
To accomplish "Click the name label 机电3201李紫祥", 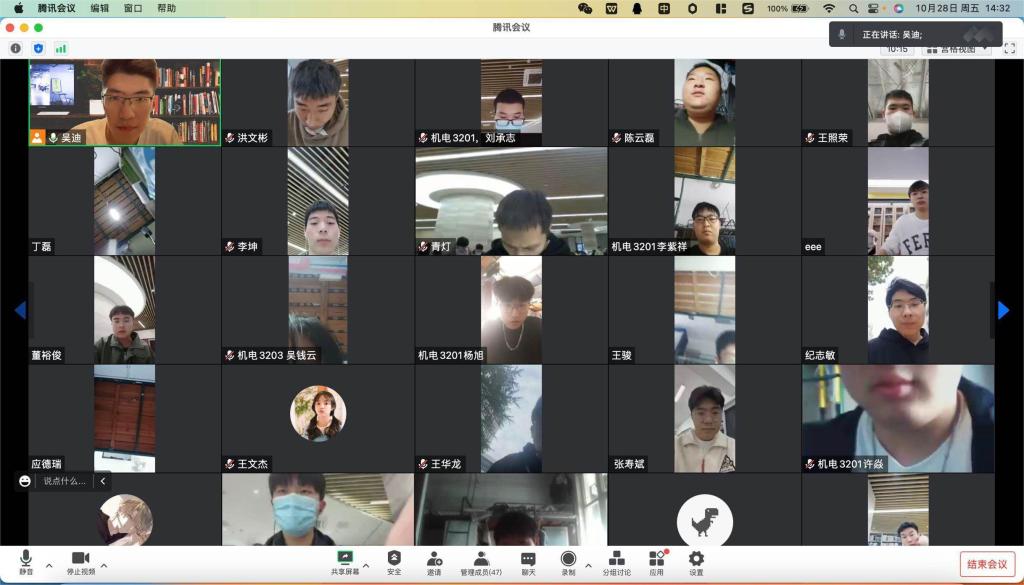I will coord(649,247).
